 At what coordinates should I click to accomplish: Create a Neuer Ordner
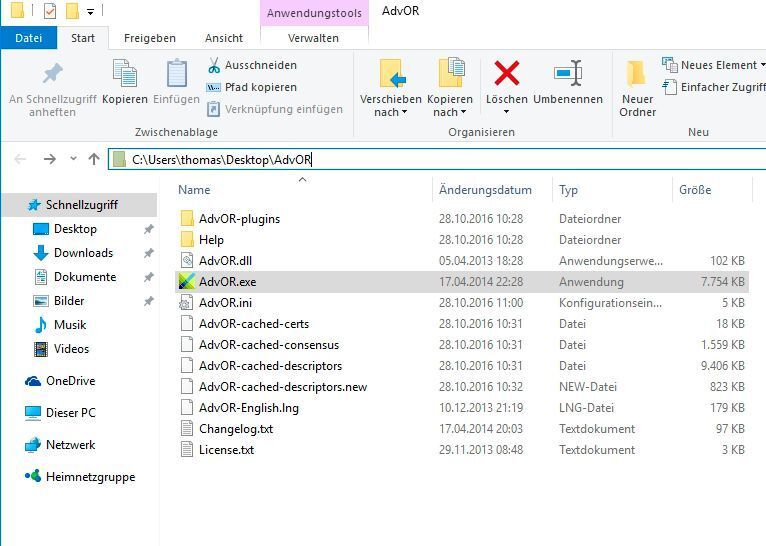pos(637,88)
